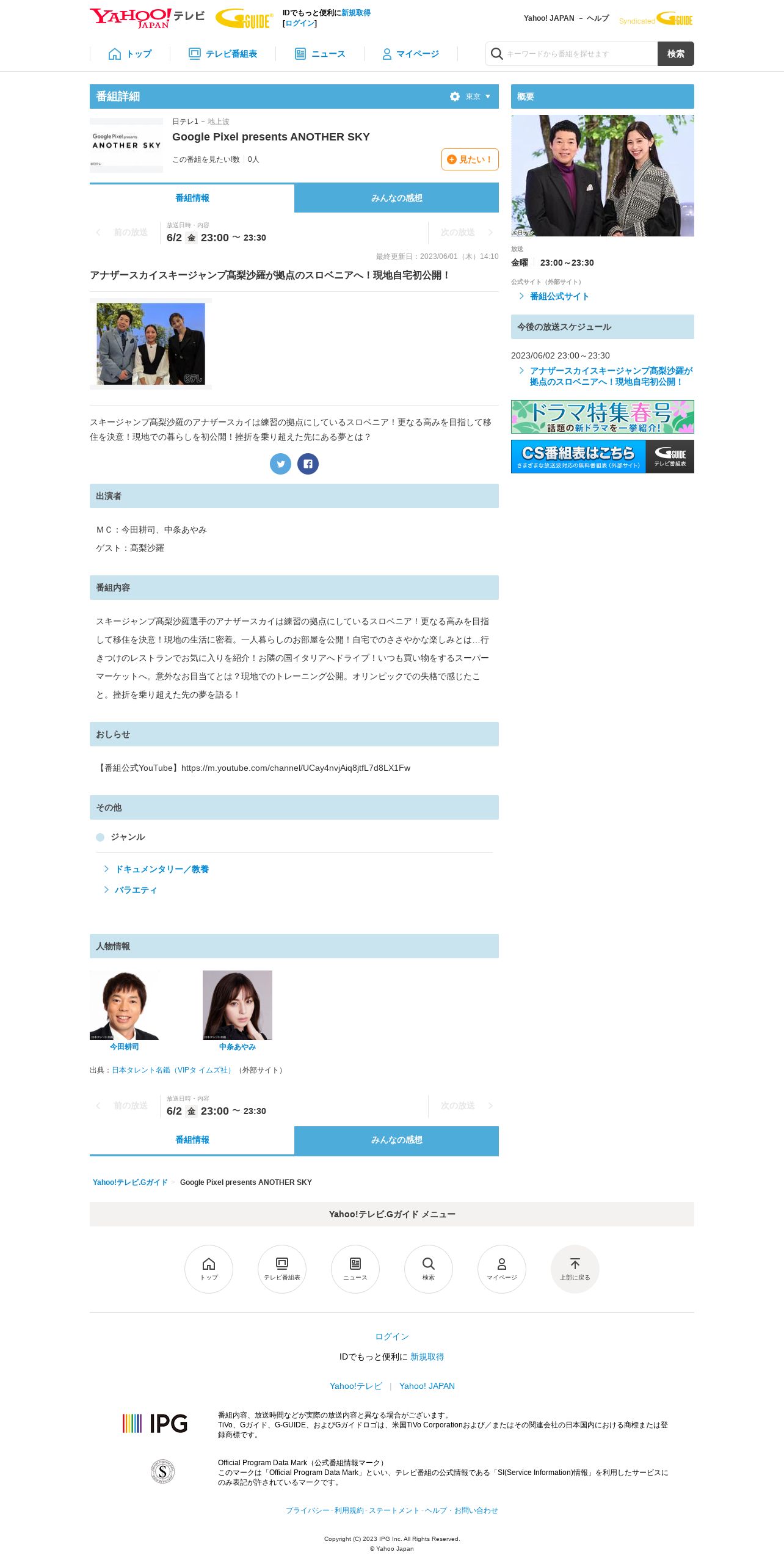
Task: Click footer menu マイページ icon
Action: (x=502, y=1269)
